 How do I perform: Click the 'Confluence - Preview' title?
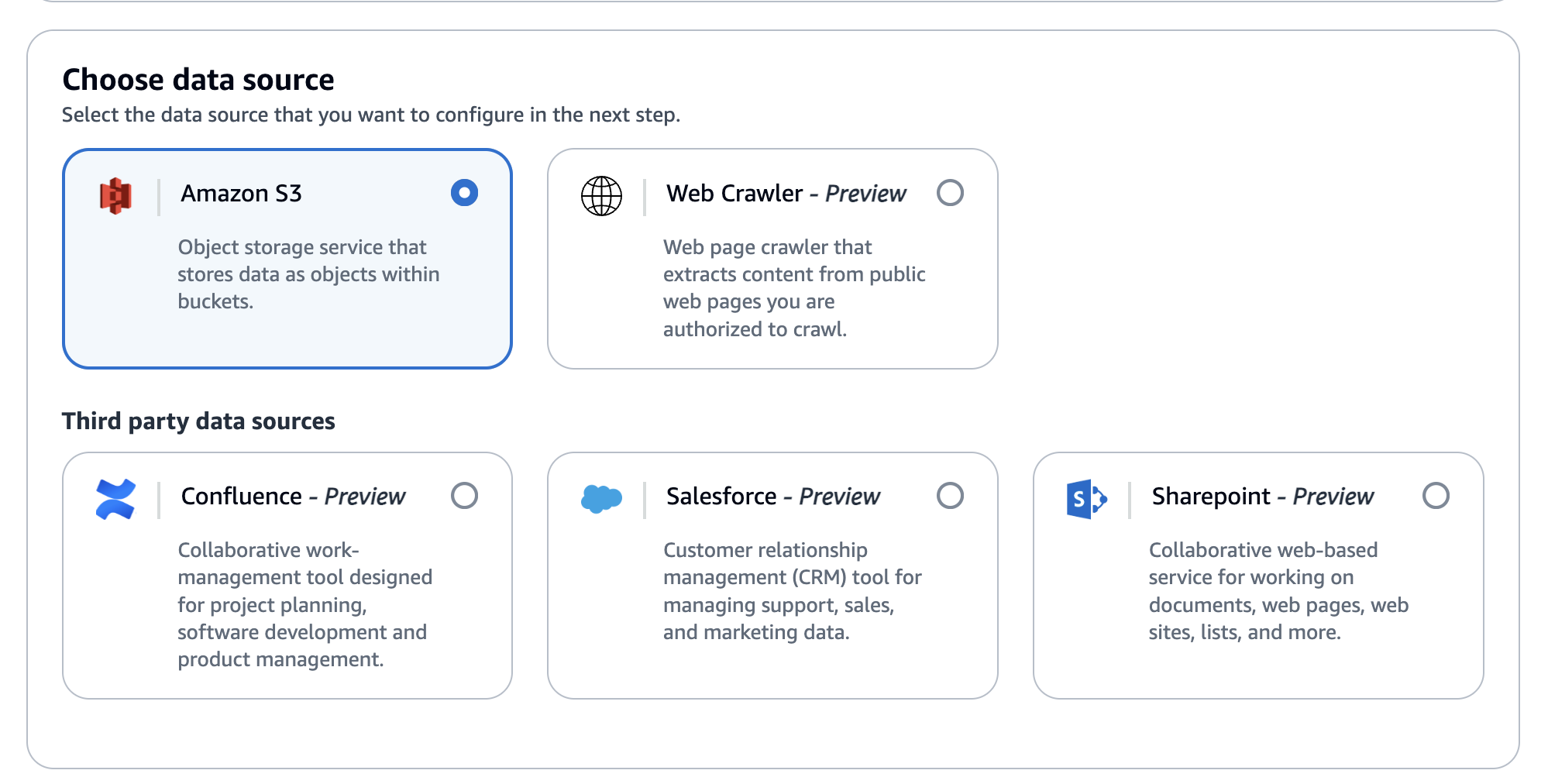pos(293,496)
